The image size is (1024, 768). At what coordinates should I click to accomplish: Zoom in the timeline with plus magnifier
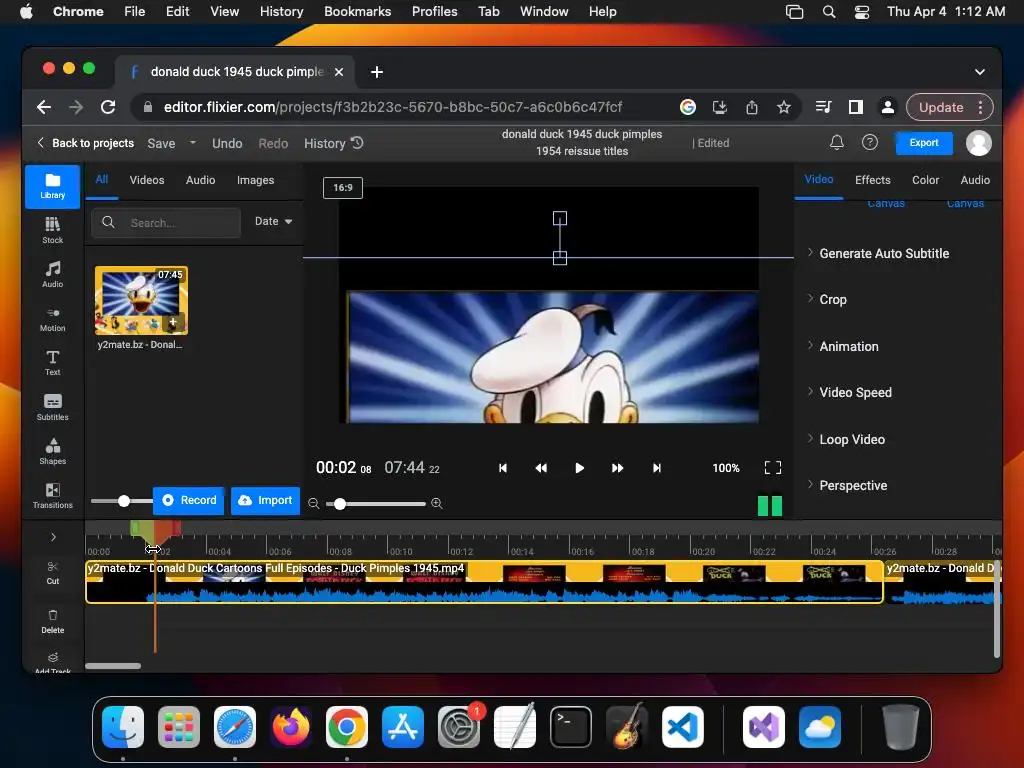[437, 504]
